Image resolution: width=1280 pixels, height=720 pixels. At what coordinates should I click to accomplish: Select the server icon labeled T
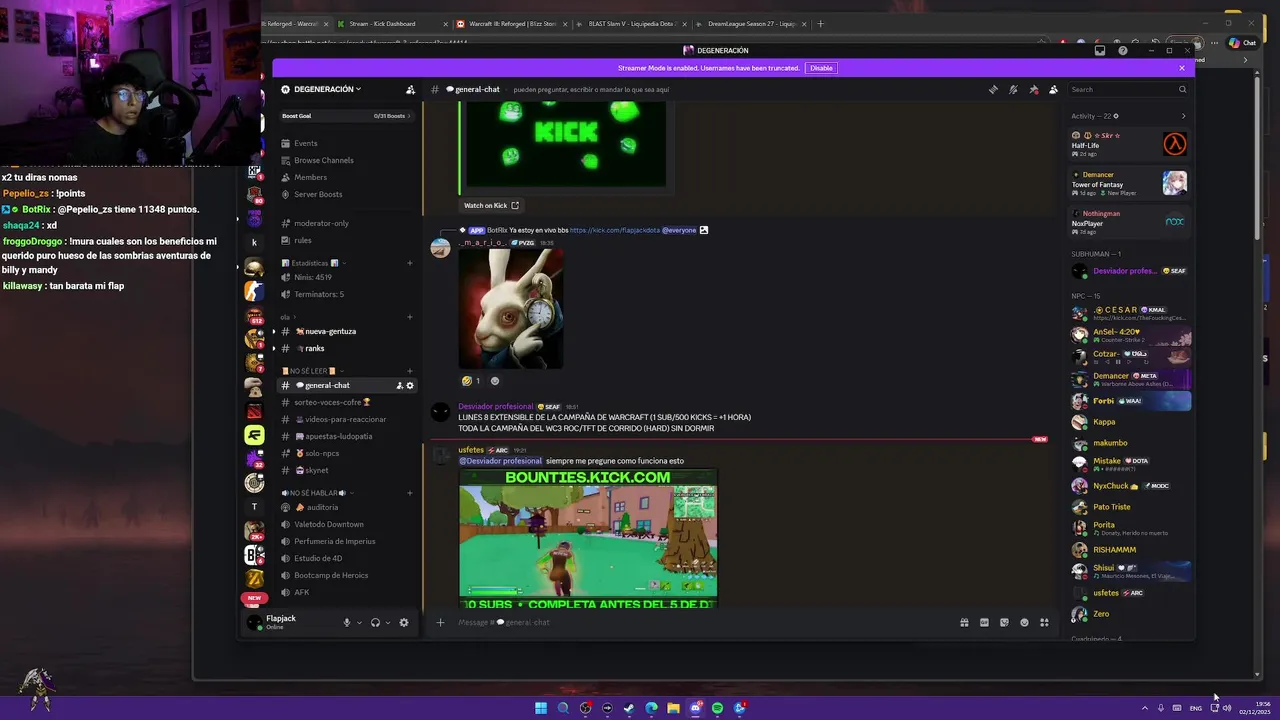click(x=254, y=506)
